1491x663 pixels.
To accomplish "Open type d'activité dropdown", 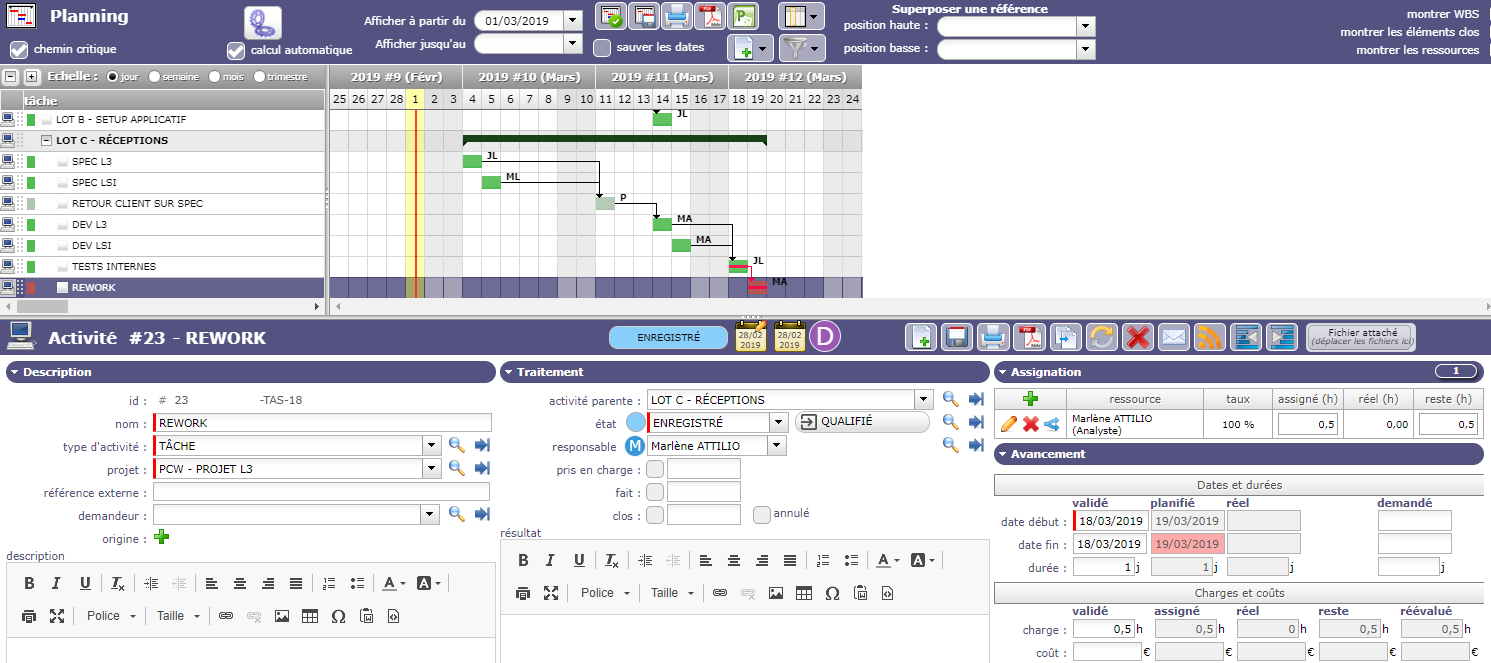I will click(x=432, y=446).
